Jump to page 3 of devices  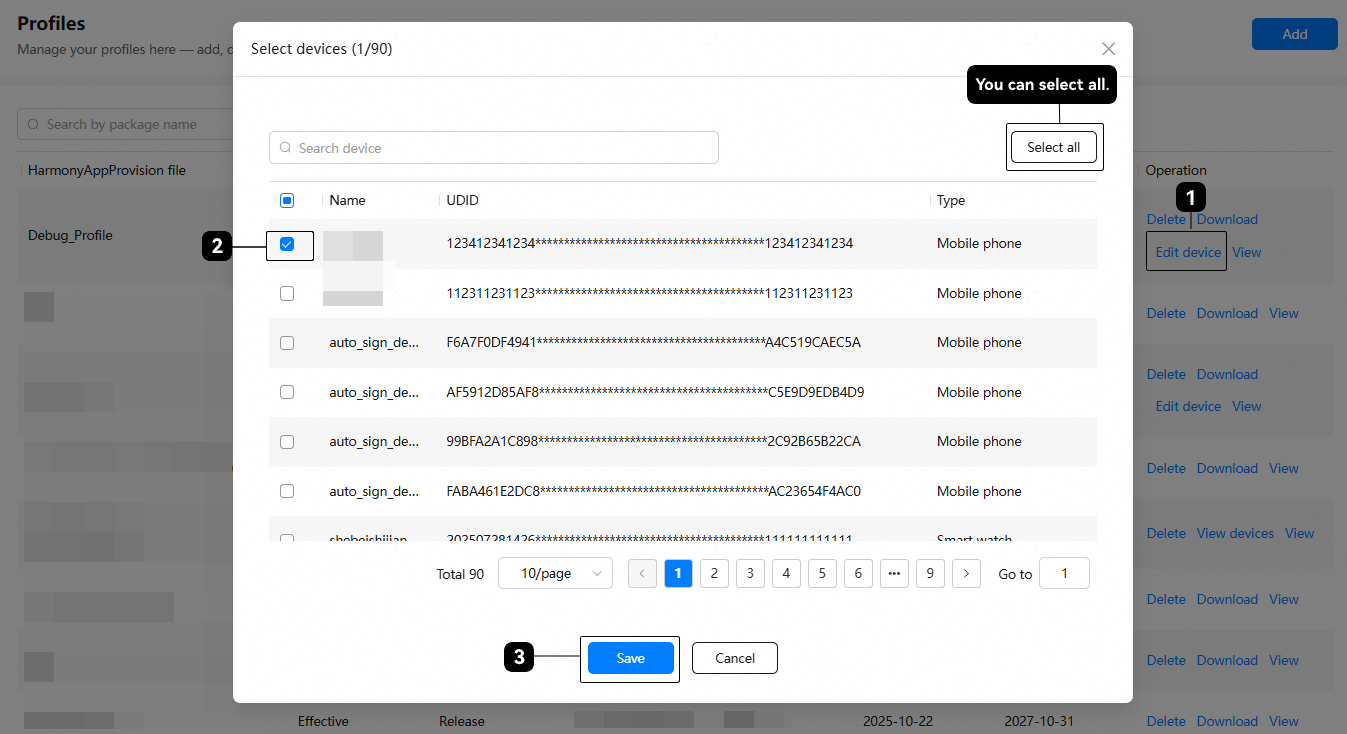[750, 573]
